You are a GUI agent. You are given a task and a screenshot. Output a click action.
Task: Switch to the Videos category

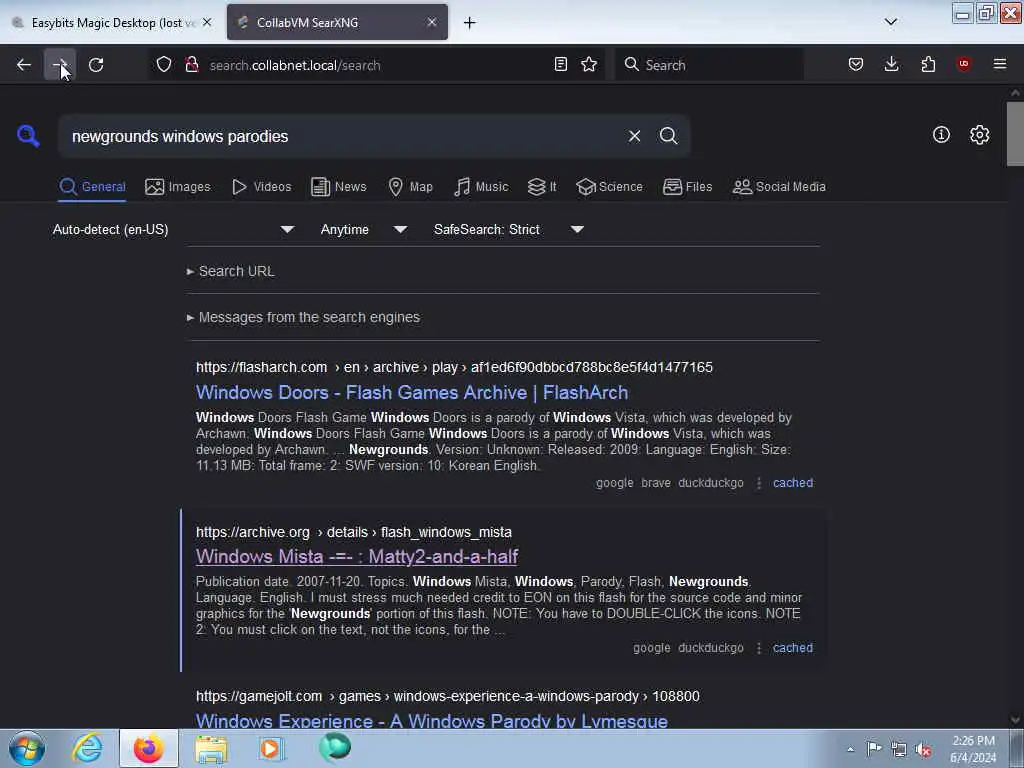[261, 187]
